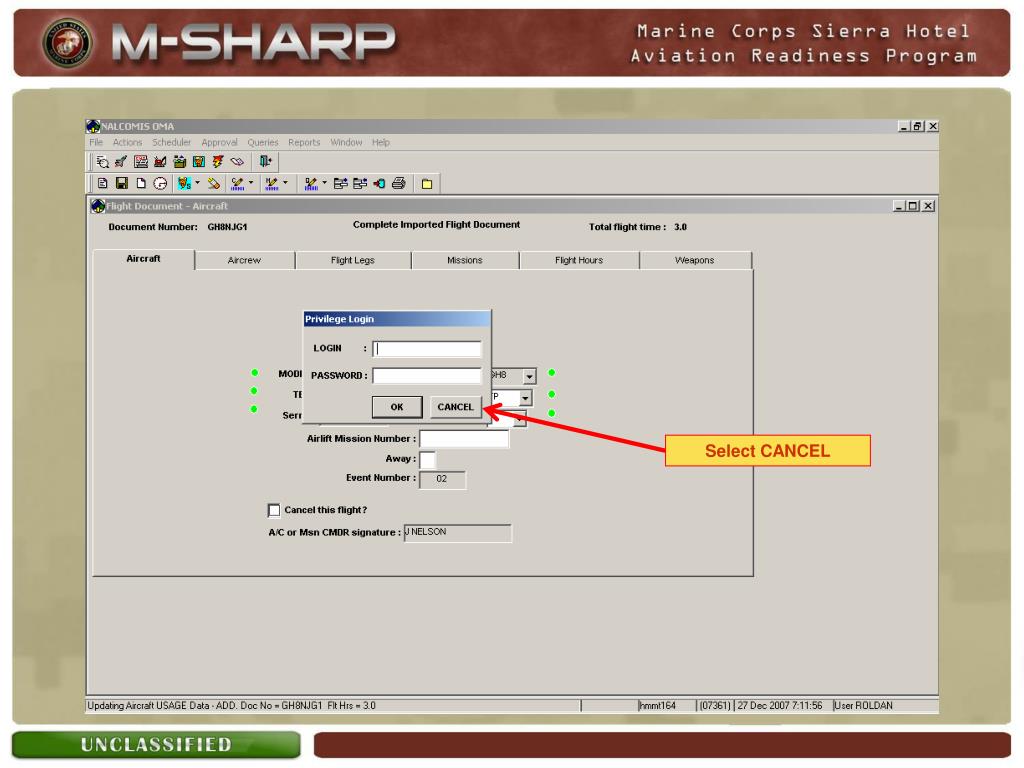Click the lined document icon in second toolbar
1024x768 pixels.
coord(103,184)
